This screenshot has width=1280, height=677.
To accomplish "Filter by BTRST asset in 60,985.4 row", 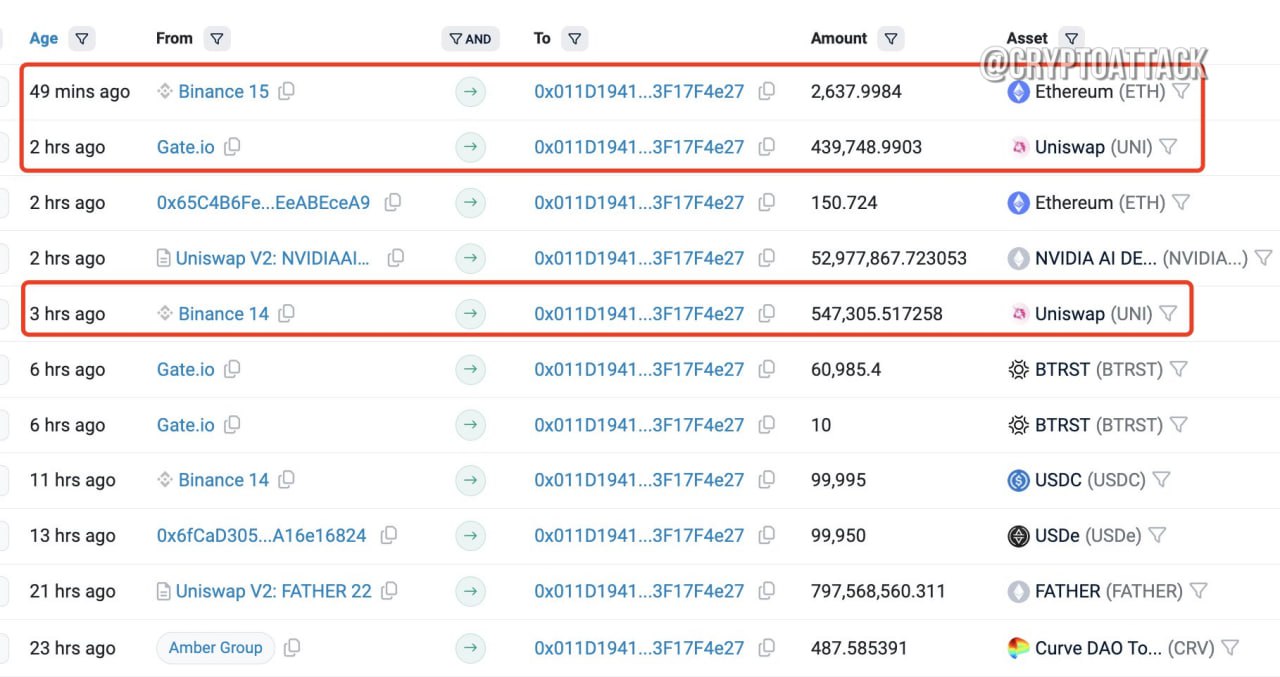I will tap(1178, 369).
